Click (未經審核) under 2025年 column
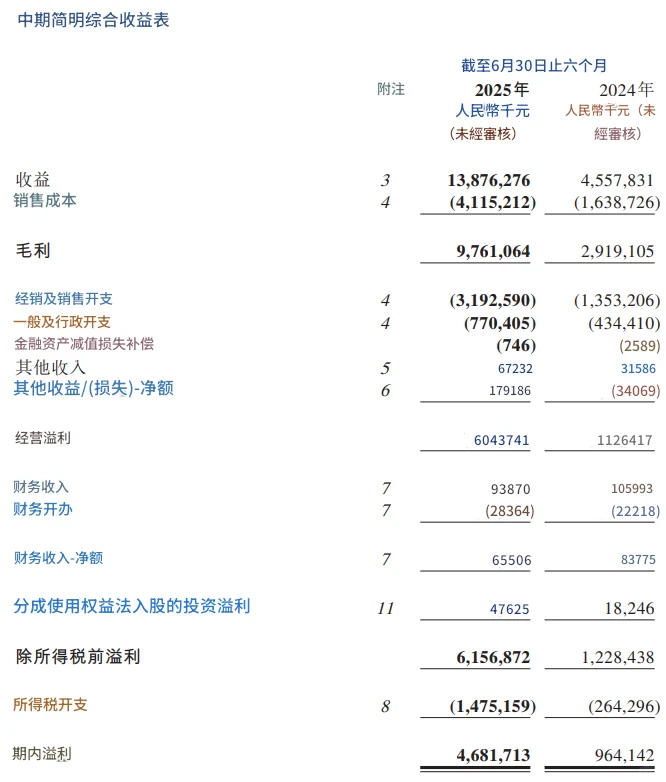Screen dimensions: 666x782 (483, 134)
